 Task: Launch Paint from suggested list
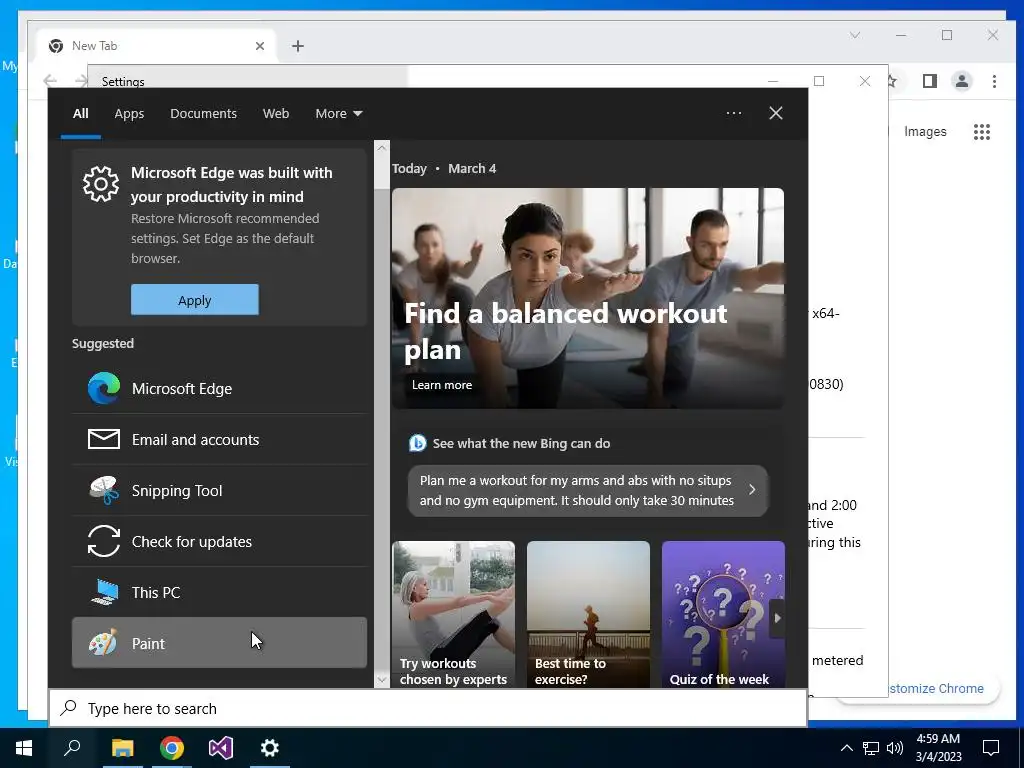pyautogui.click(x=219, y=643)
